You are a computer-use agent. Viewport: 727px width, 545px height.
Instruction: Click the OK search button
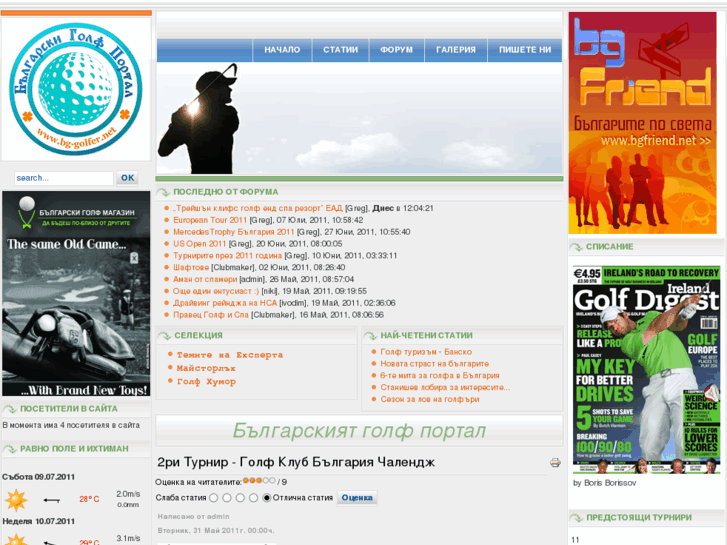(128, 178)
